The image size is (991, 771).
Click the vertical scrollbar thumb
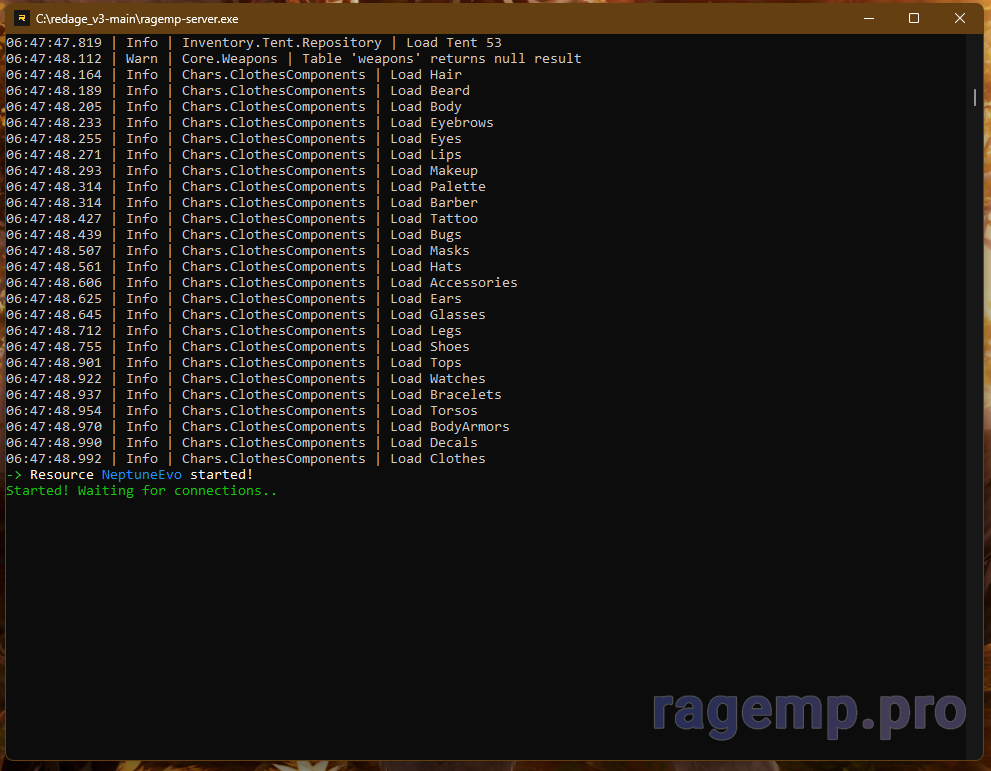pos(975,97)
